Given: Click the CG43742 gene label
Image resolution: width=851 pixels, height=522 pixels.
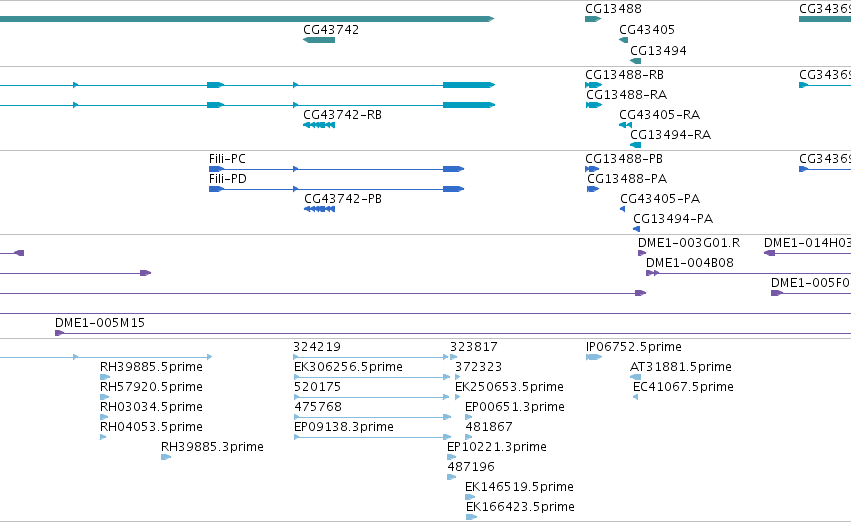Looking at the screenshot, I should (331, 30).
